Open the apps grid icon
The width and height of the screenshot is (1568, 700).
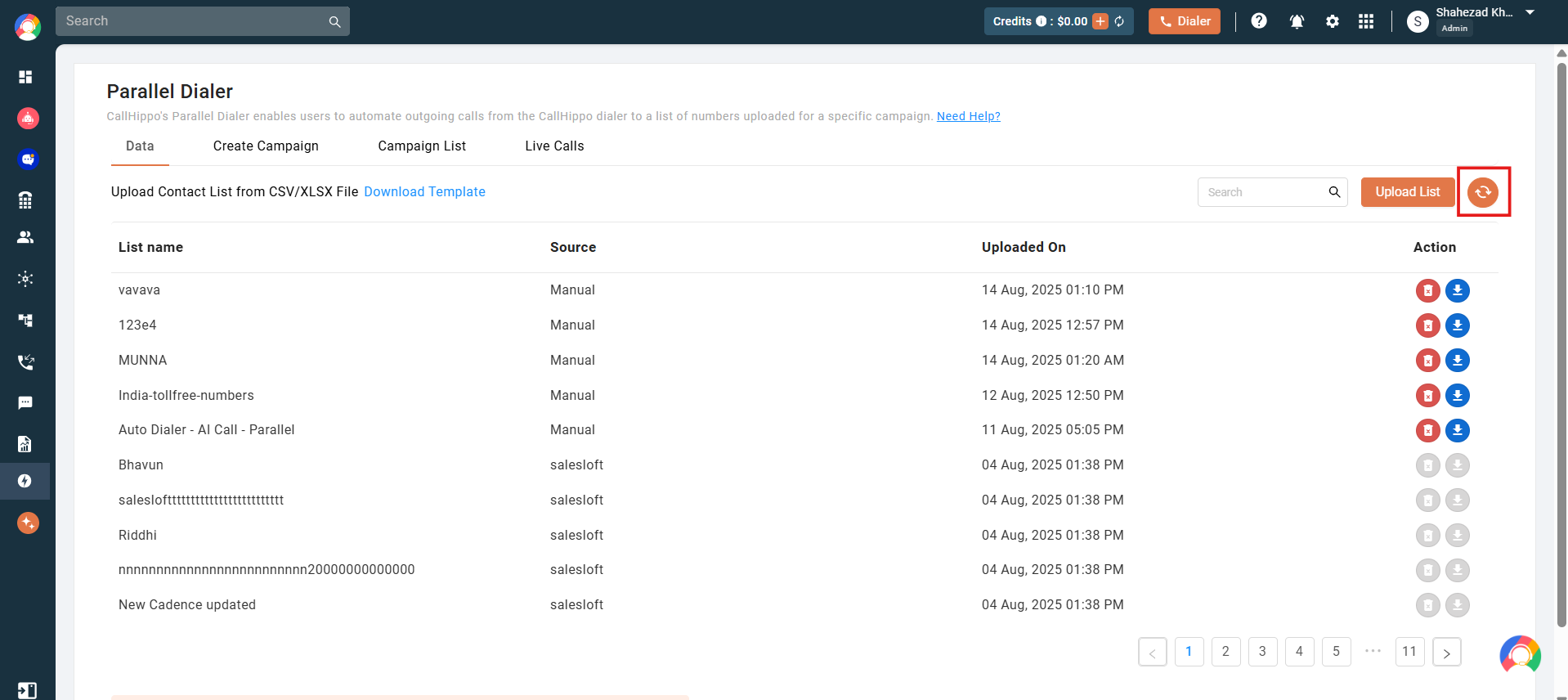1366,21
